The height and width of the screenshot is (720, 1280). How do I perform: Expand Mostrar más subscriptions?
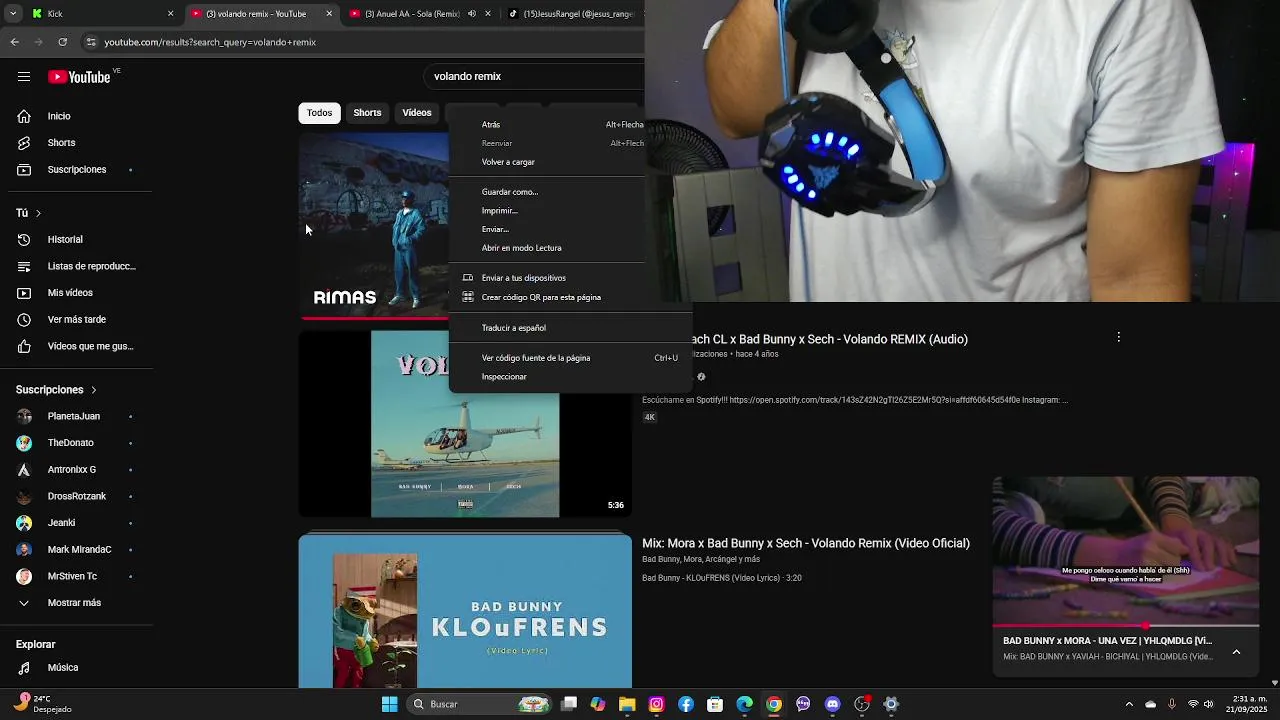click(76, 603)
